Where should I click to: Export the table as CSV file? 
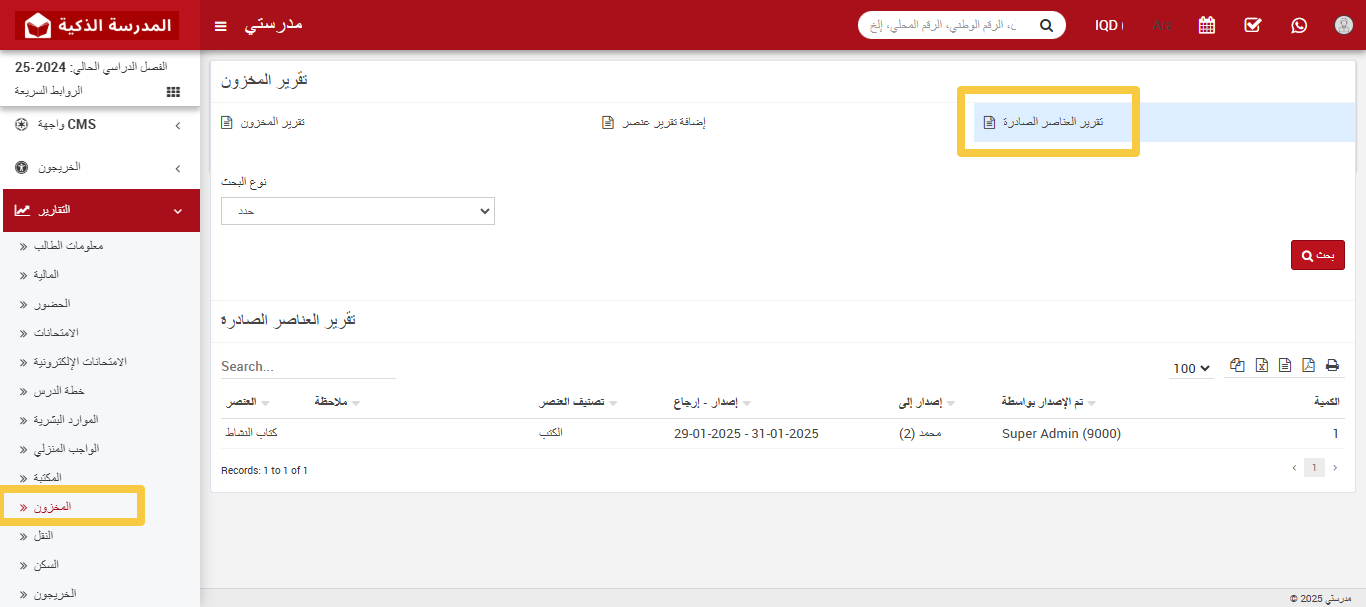tap(1285, 365)
